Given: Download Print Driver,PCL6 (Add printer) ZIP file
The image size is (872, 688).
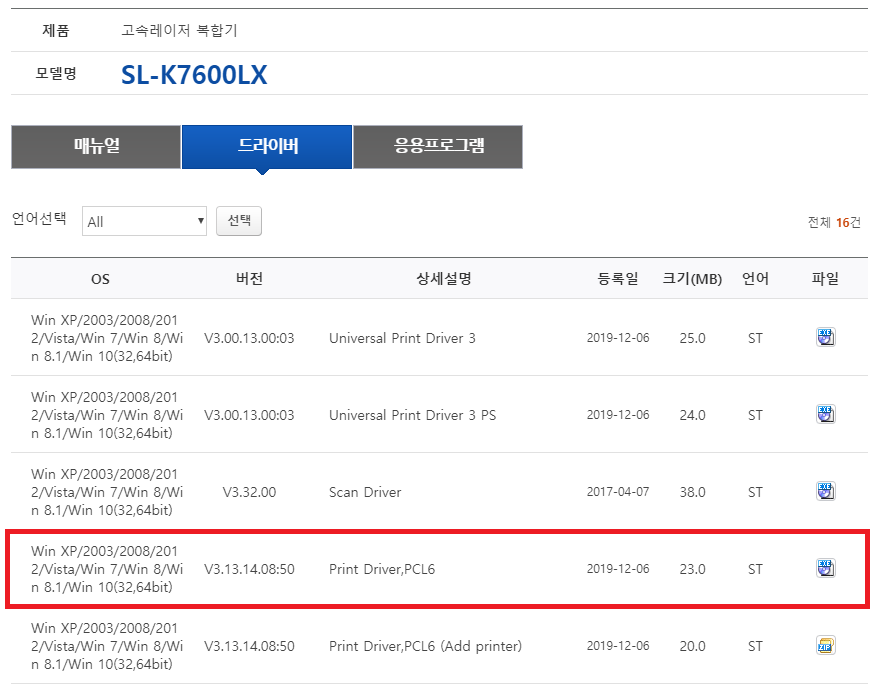Looking at the screenshot, I should click(825, 645).
